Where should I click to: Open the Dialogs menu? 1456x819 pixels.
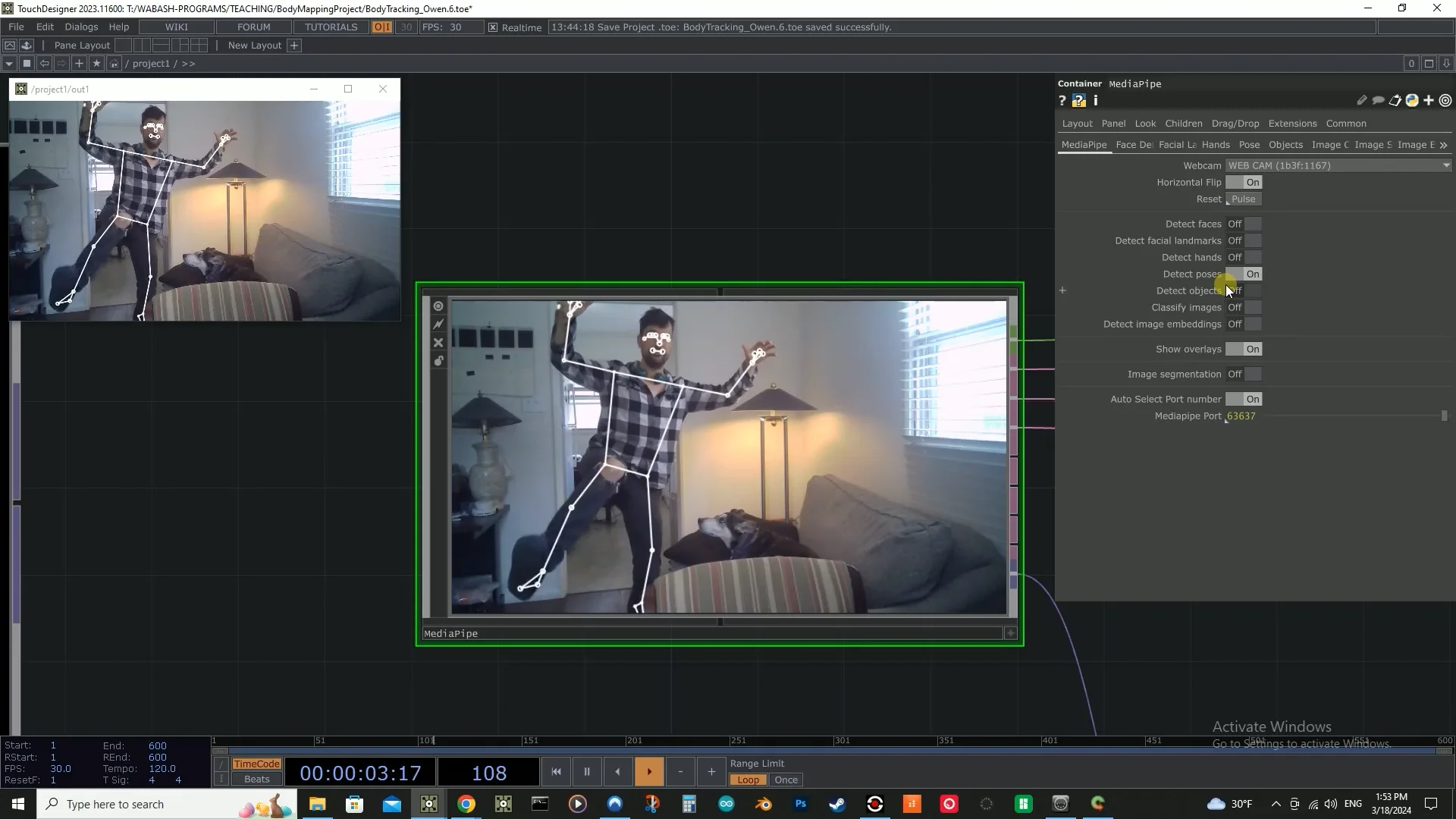point(81,27)
